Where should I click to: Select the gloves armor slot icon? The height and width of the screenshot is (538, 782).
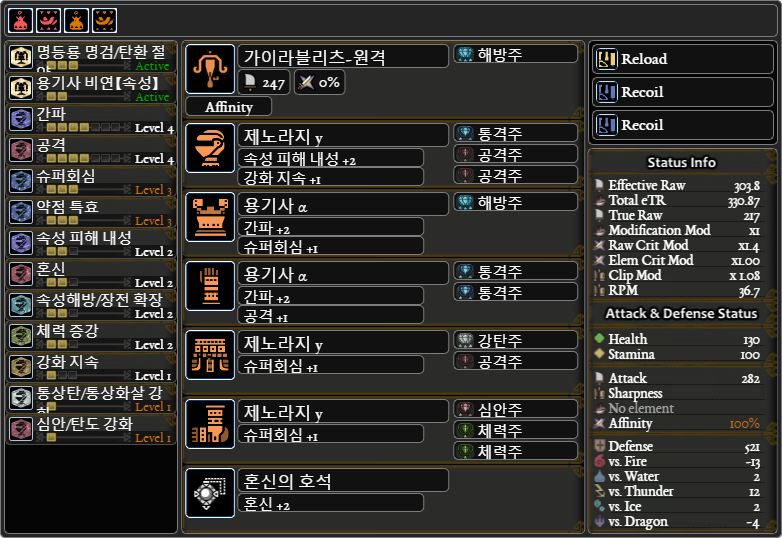(x=210, y=286)
